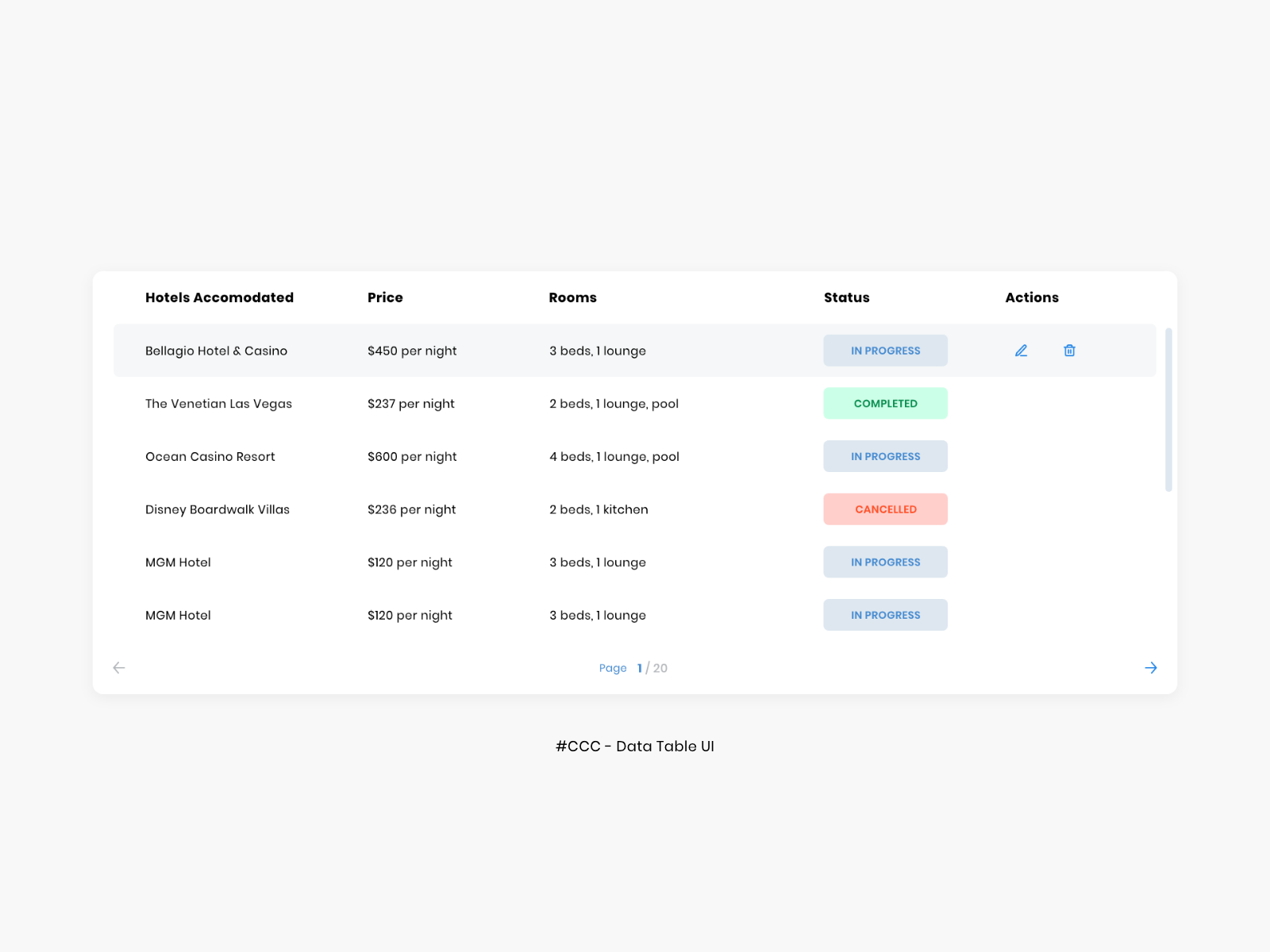This screenshot has width=1270, height=952.
Task: Select the IN PROGRESS badge for MGM Hotel
Action: pos(885,562)
